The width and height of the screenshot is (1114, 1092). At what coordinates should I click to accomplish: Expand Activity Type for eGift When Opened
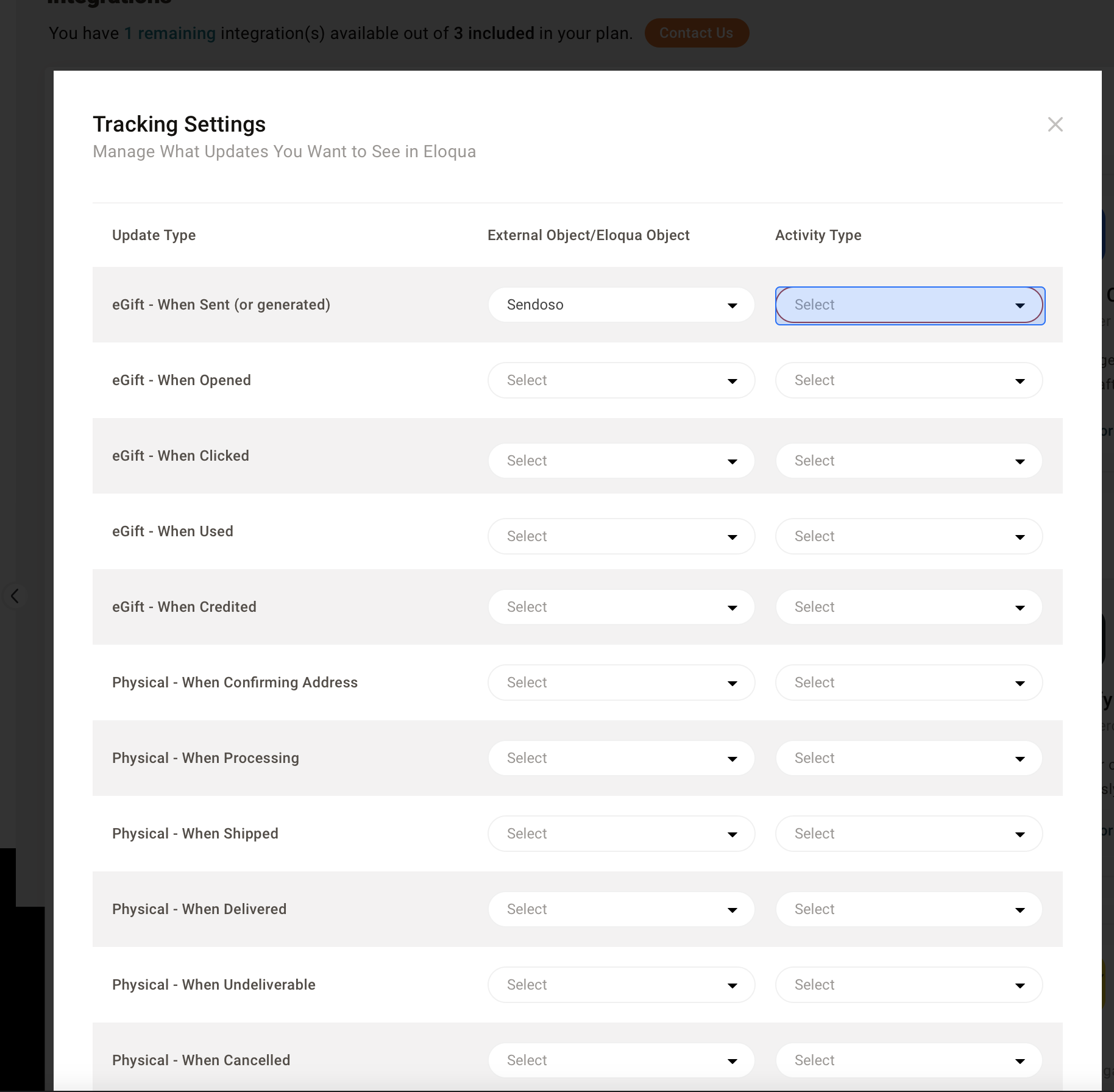(x=909, y=380)
